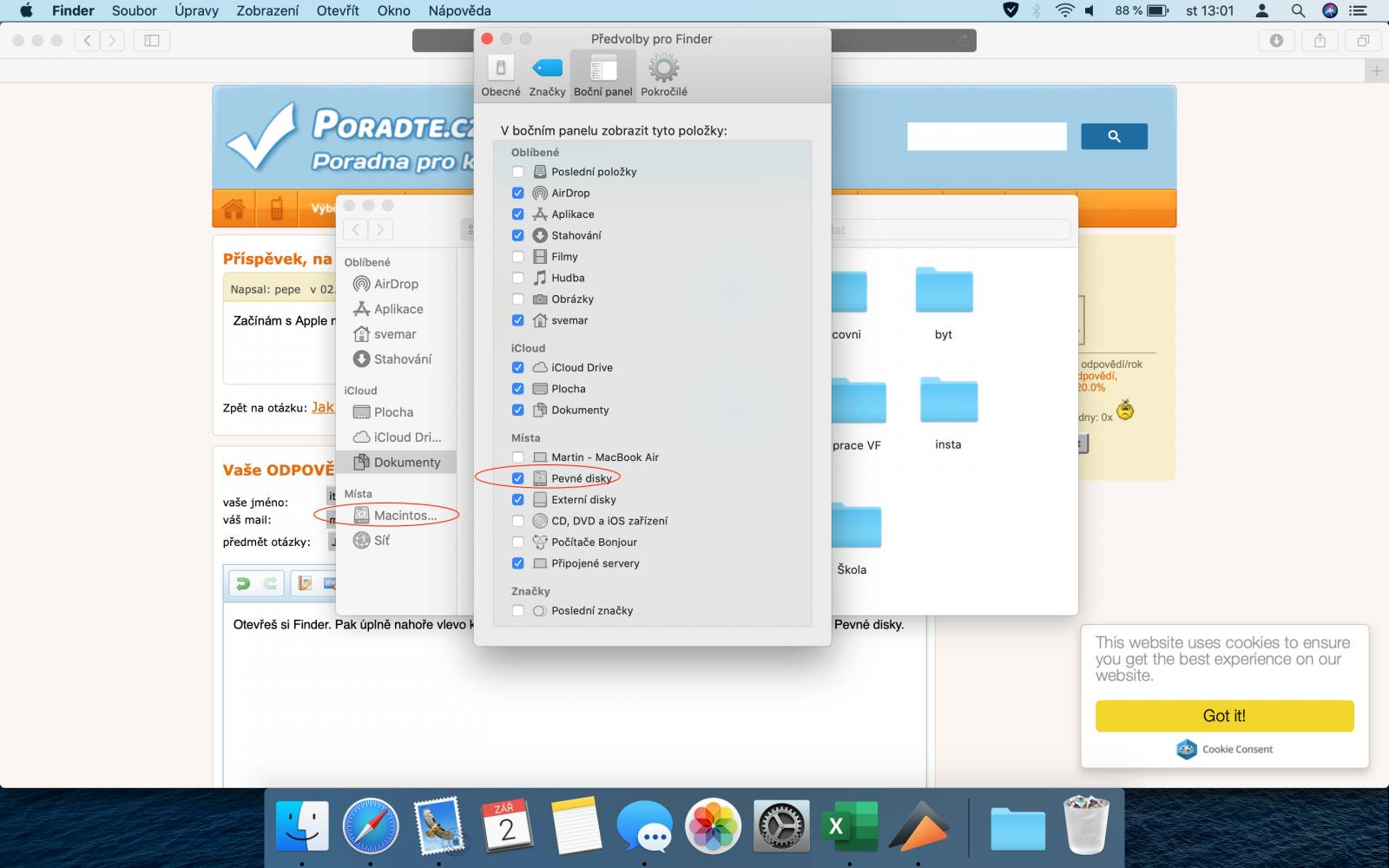Open the mobile phone icon in orange navbar

click(277, 208)
